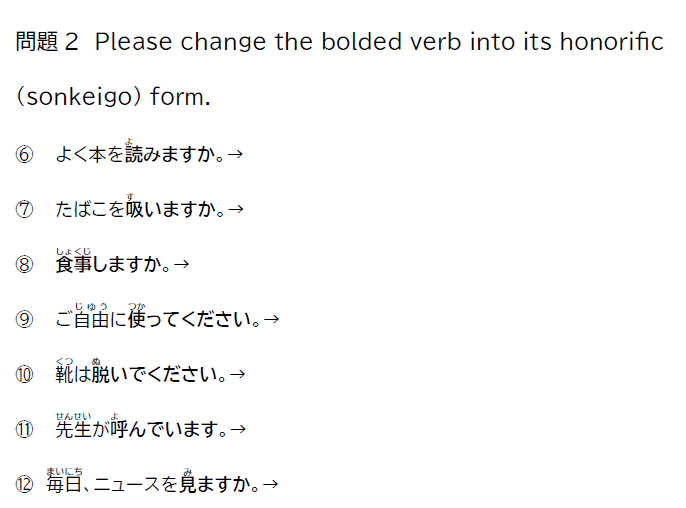Click the 問題２ heading text

tap(47, 42)
